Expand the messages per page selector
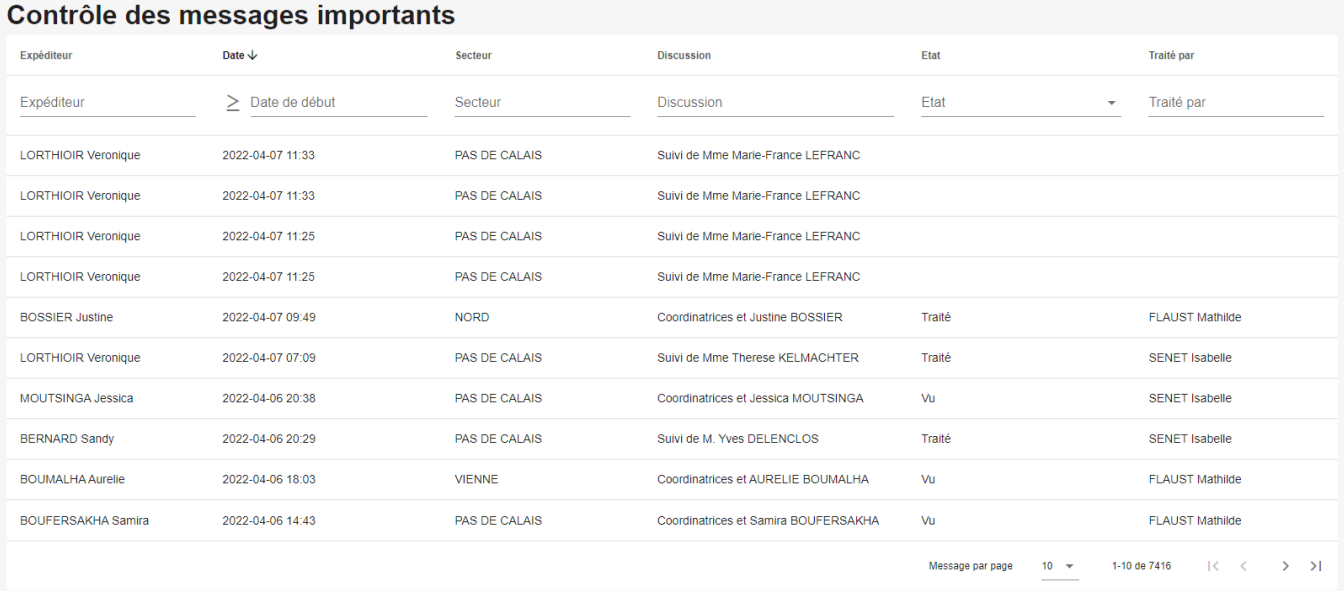Viewport: 1344px width, 591px height. point(1059,566)
